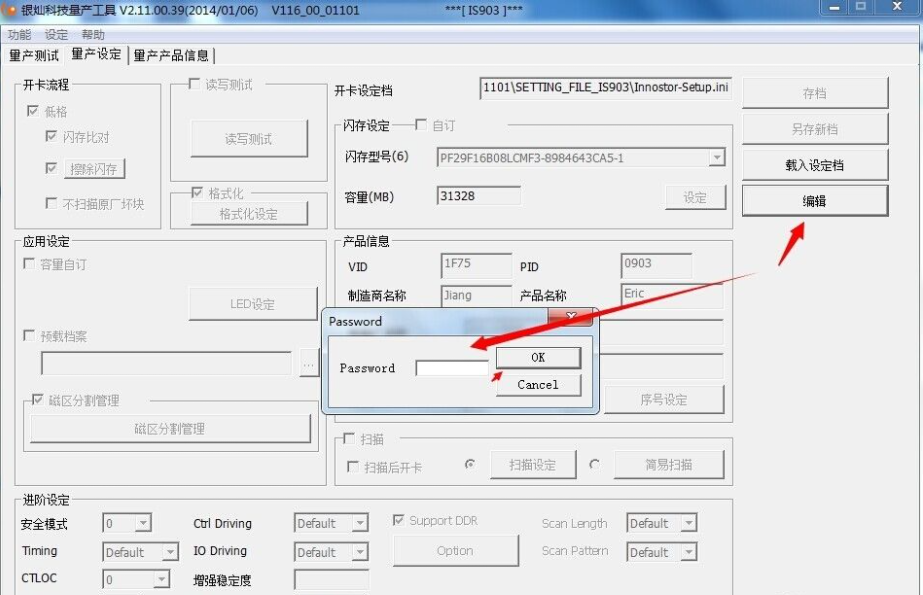Click Cancel in the Password dialog
Screen dimensions: 923x595
(538, 385)
